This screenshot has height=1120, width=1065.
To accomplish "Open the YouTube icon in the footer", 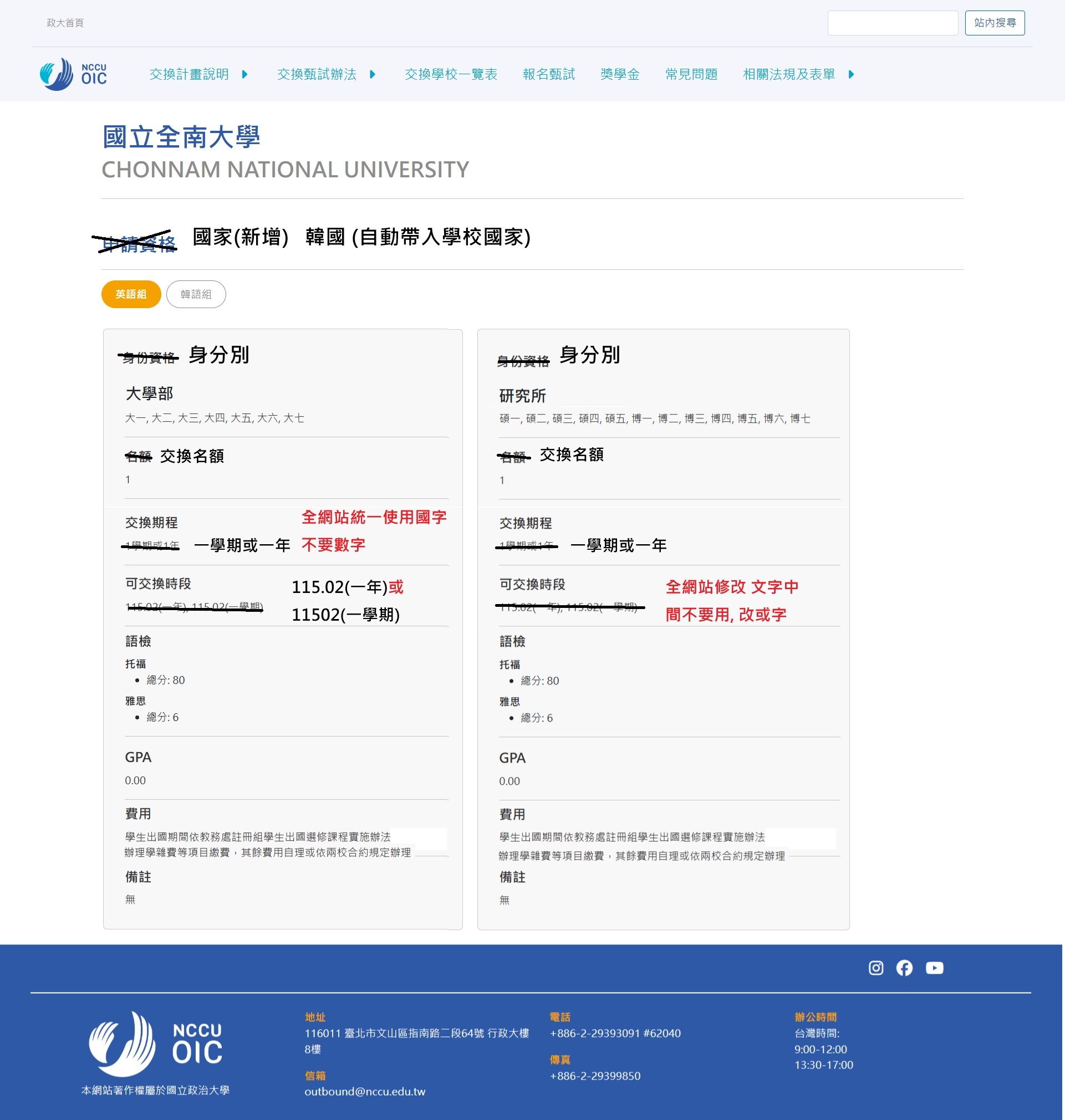I will pos(934,968).
